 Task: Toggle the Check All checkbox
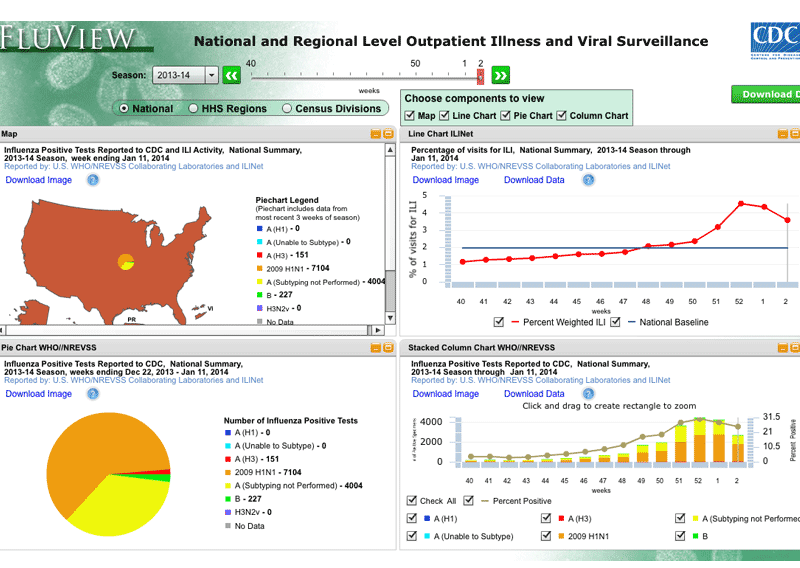[412, 501]
